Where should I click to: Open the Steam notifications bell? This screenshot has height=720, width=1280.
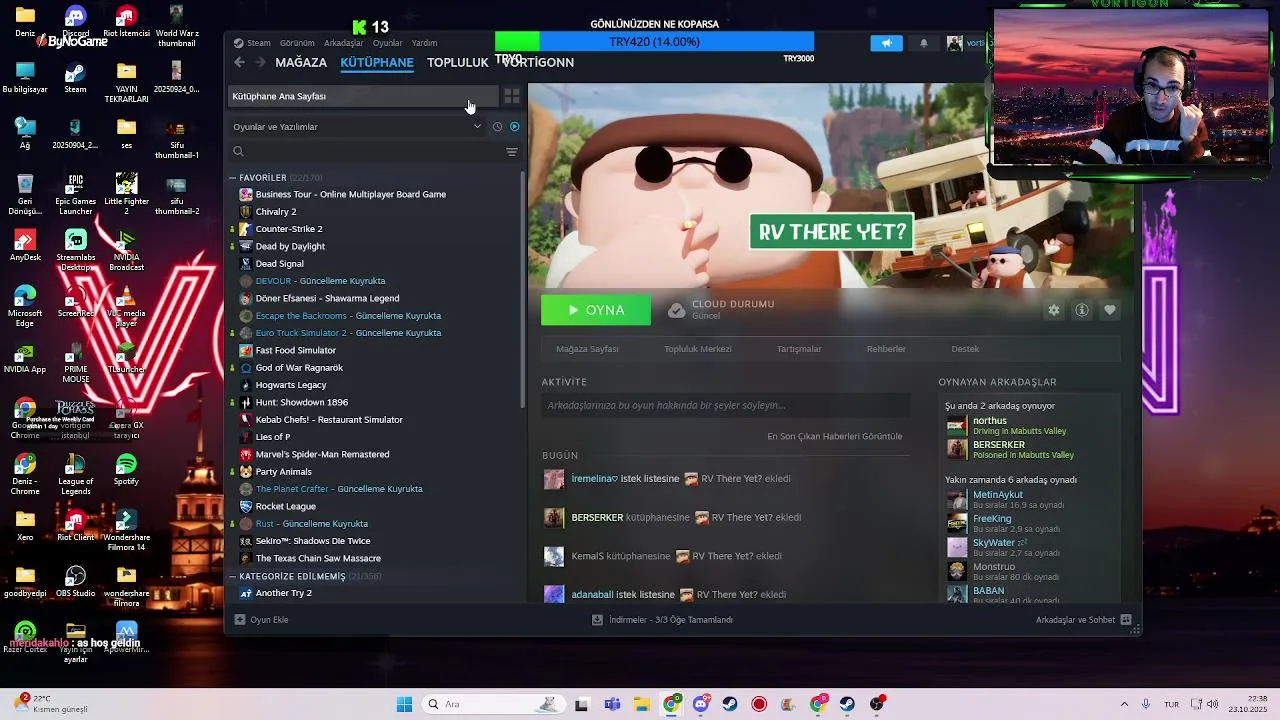point(923,43)
